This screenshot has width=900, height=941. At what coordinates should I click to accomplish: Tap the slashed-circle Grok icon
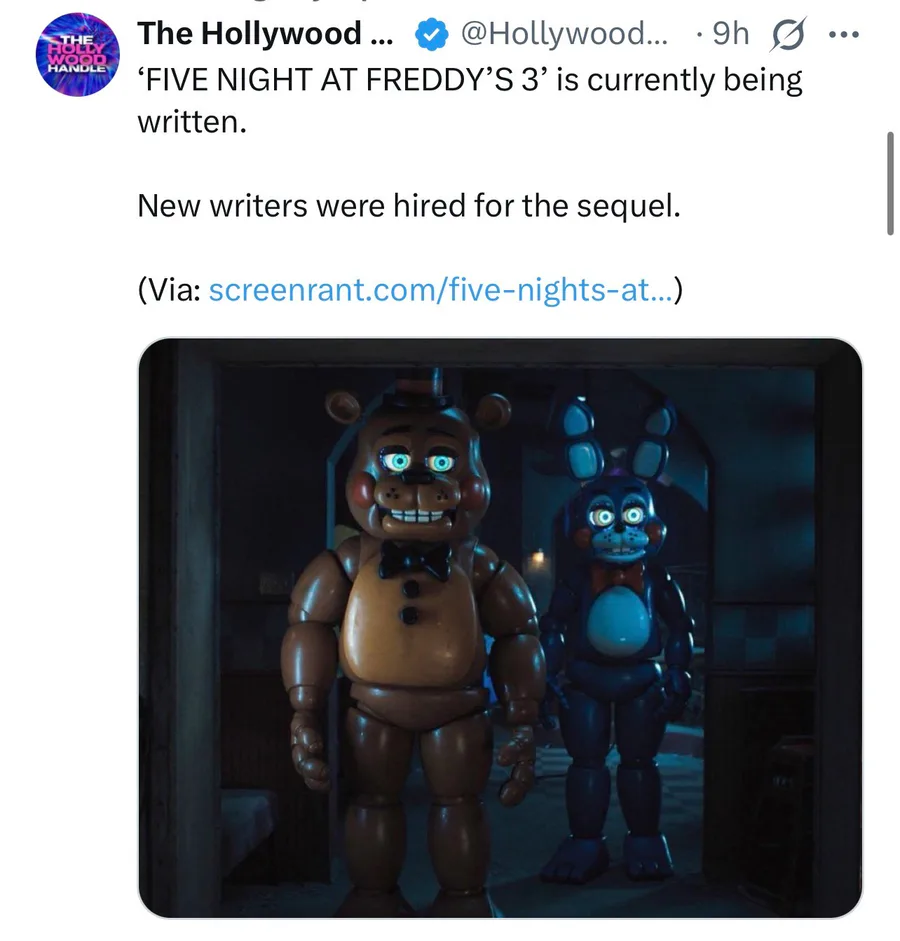pyautogui.click(x=787, y=34)
